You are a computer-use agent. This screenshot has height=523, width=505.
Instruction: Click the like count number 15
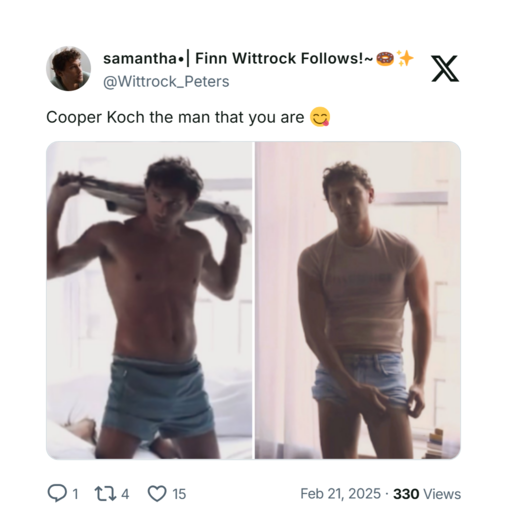(179, 494)
